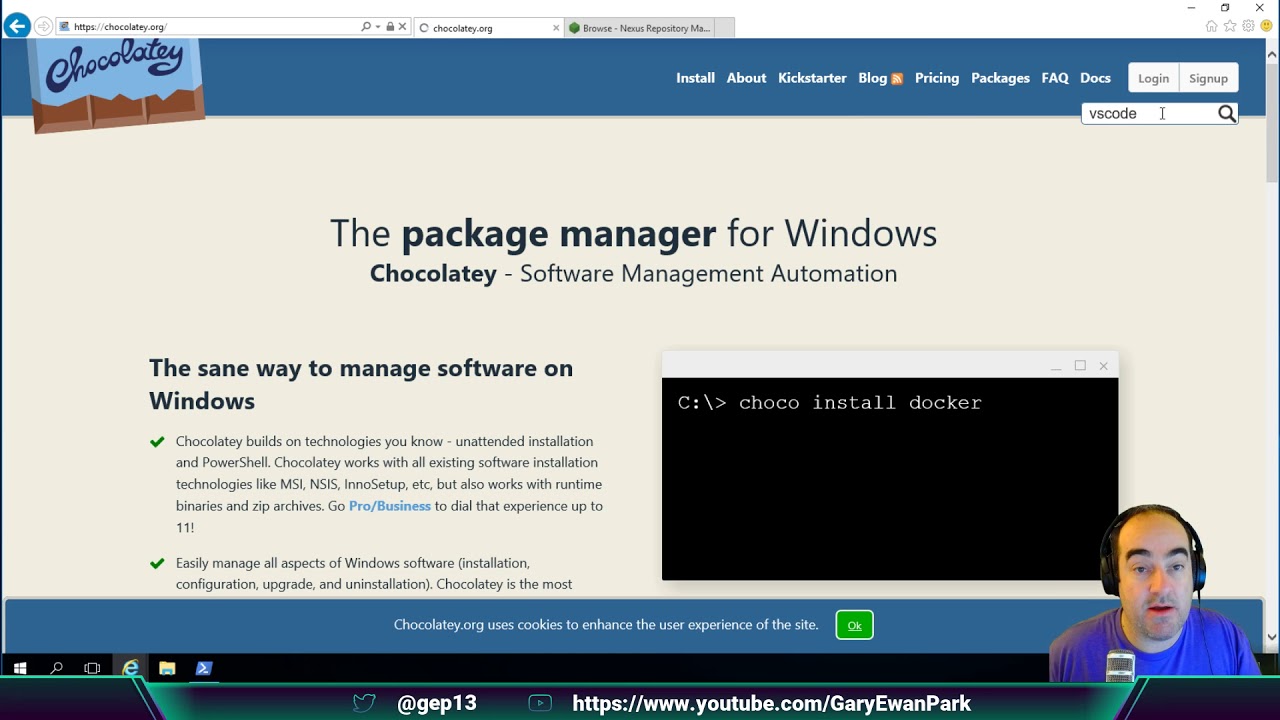
Task: Click the Chocolatey logo
Action: coord(117,84)
